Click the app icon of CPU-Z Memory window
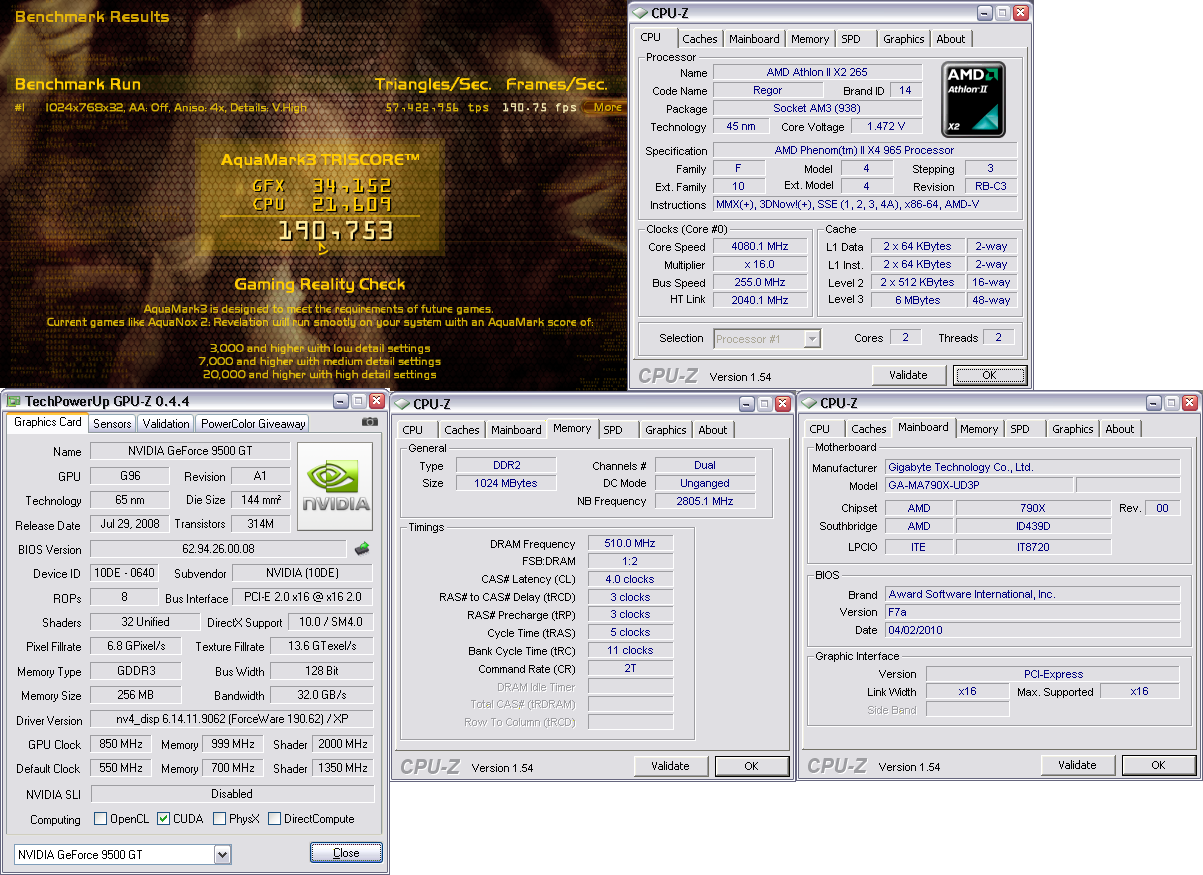Viewport: 1203px width, 875px height. click(402, 403)
